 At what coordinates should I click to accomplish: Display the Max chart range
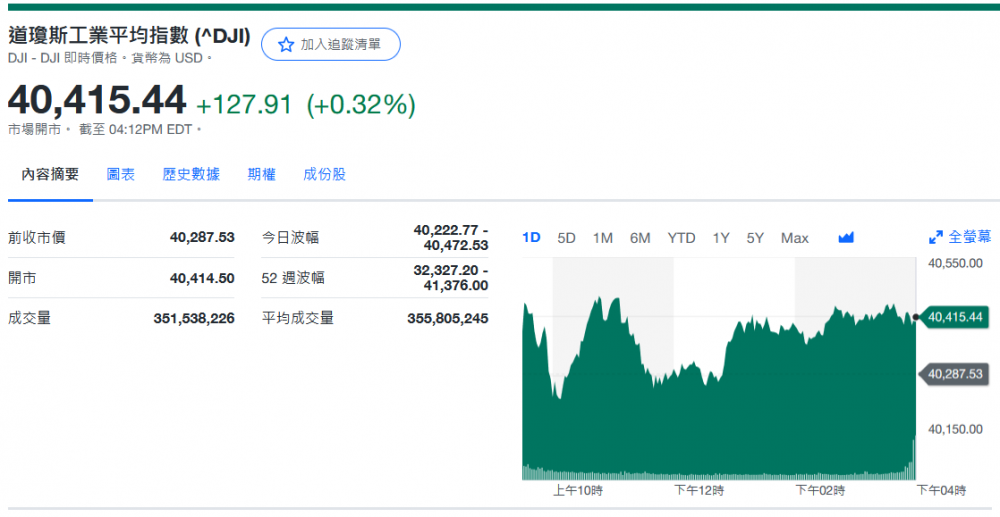tap(794, 238)
